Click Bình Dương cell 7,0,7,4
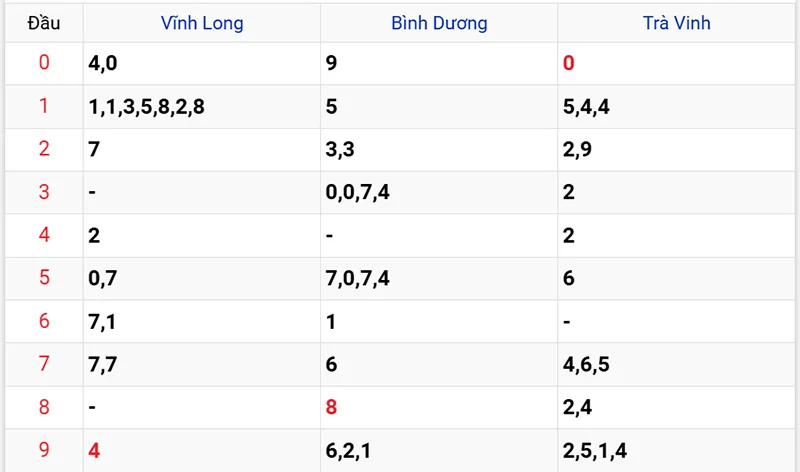 click(358, 279)
